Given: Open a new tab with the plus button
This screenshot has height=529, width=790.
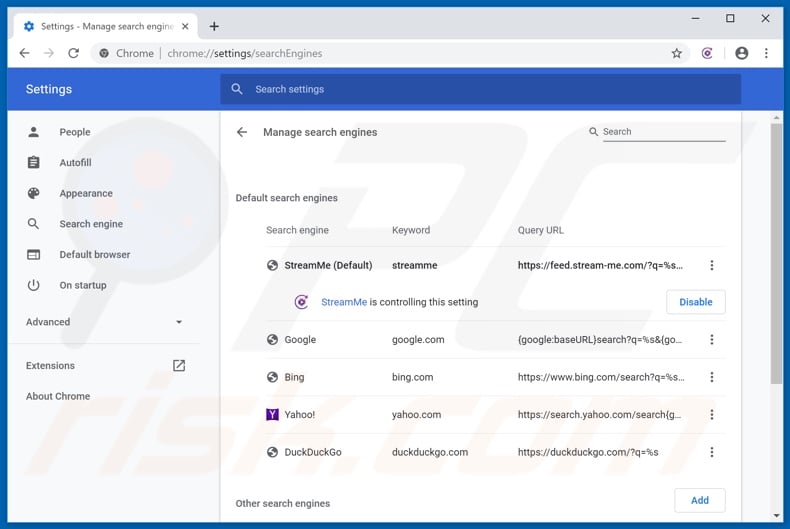Looking at the screenshot, I should pos(214,26).
